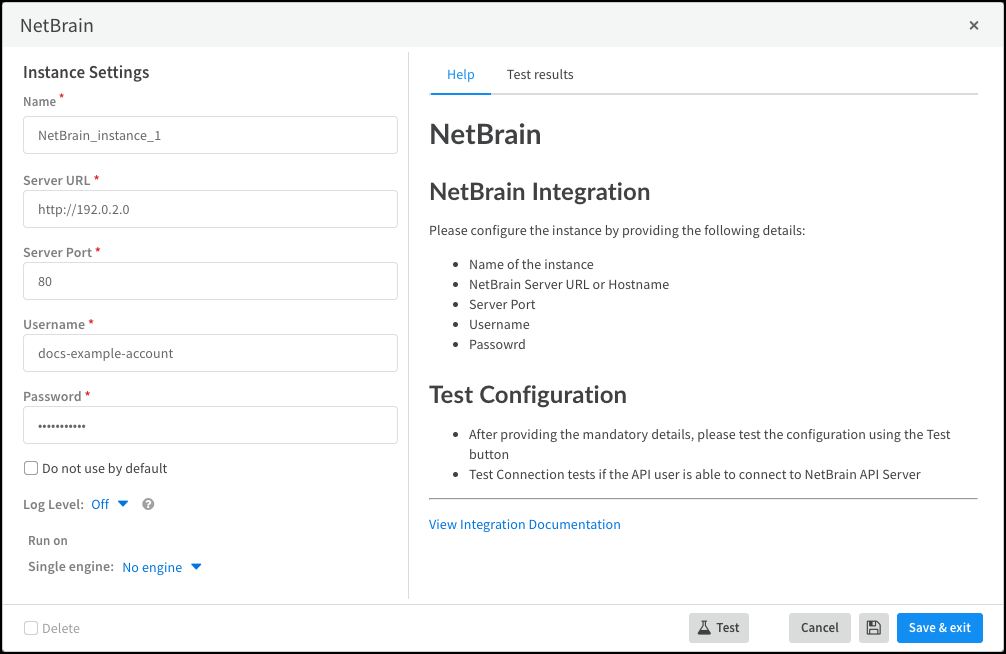Screen dimensions: 1006x654
Task: Click the Test button with flask icon
Action: click(718, 628)
